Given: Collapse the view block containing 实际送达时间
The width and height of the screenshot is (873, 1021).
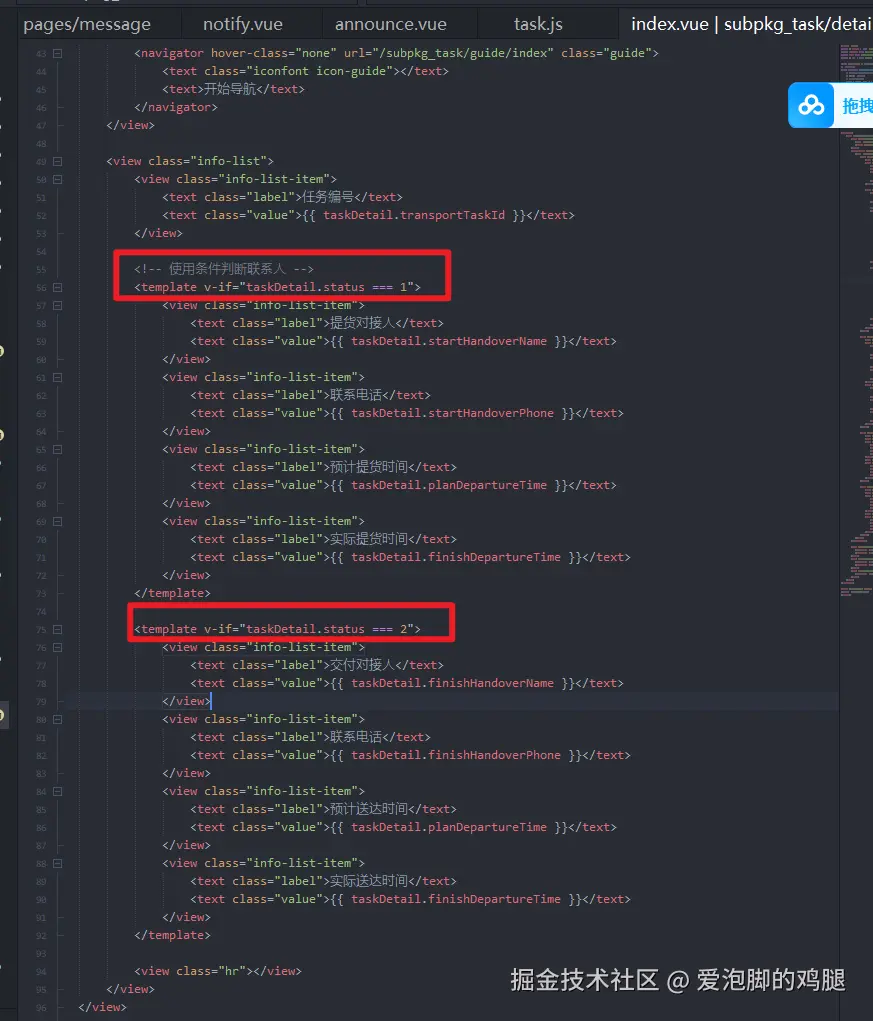Looking at the screenshot, I should (57, 863).
